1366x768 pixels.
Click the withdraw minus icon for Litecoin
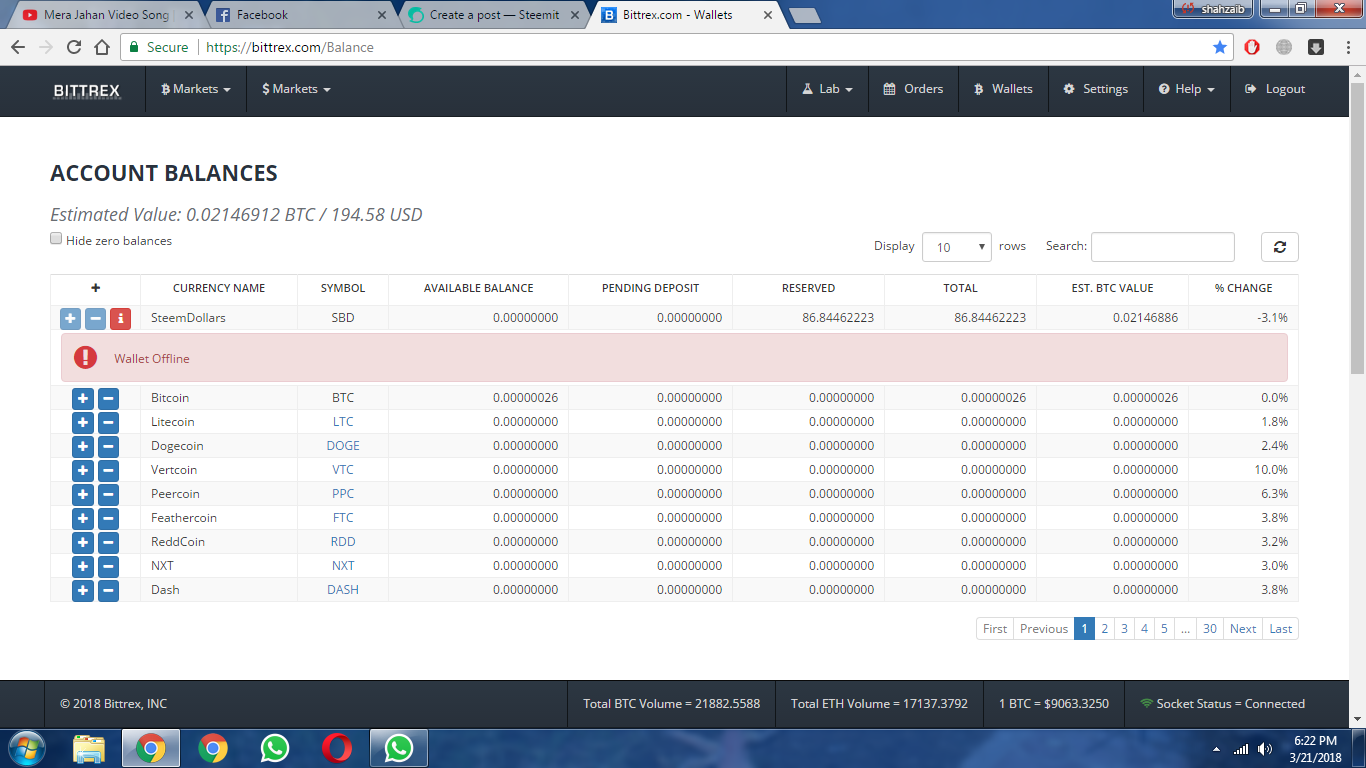[x=108, y=422]
